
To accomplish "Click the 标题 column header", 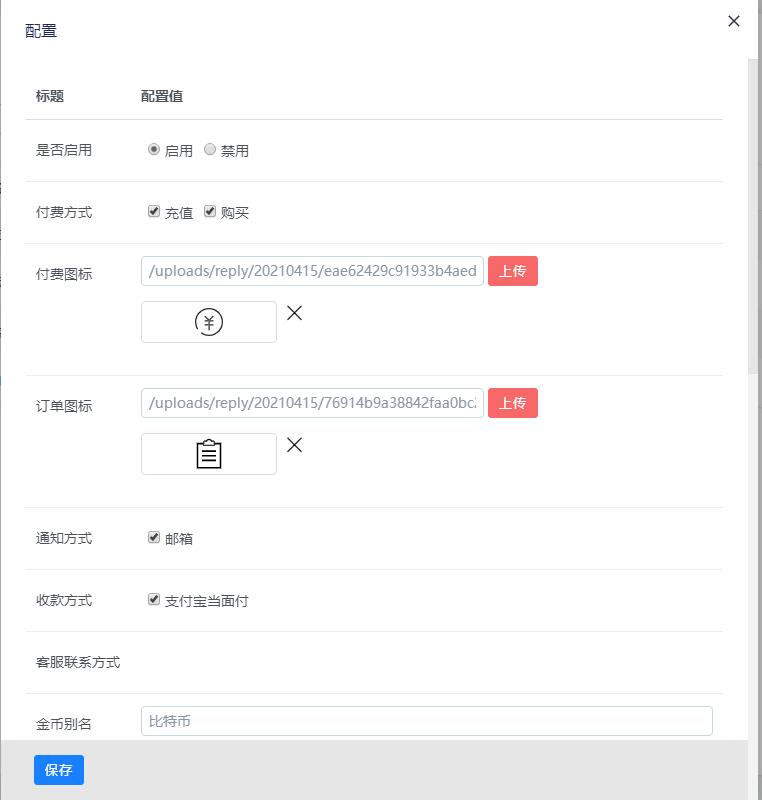I will [x=50, y=97].
